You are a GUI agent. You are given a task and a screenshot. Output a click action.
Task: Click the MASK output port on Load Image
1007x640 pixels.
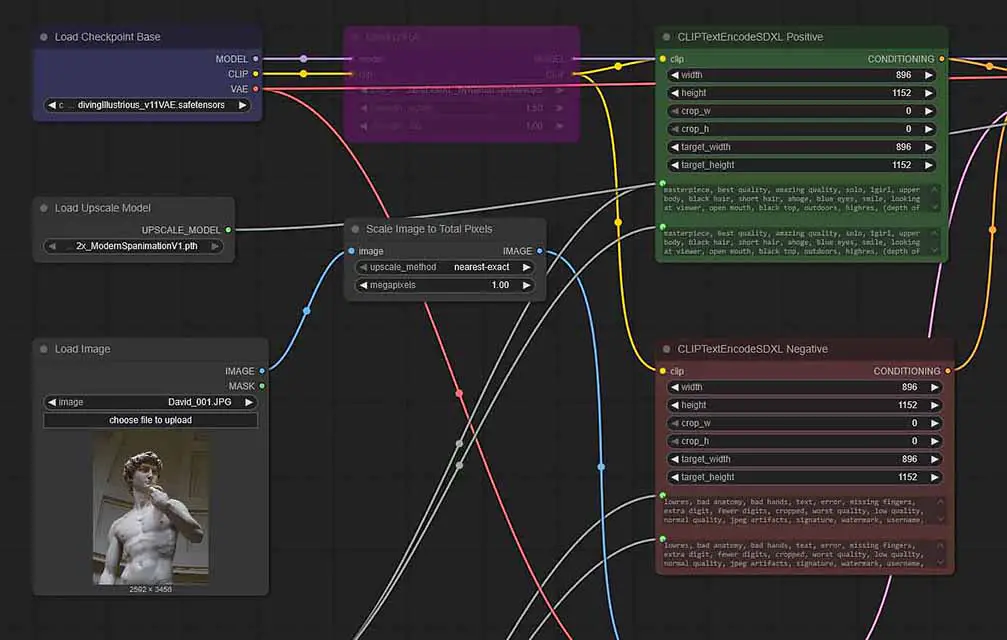point(262,385)
